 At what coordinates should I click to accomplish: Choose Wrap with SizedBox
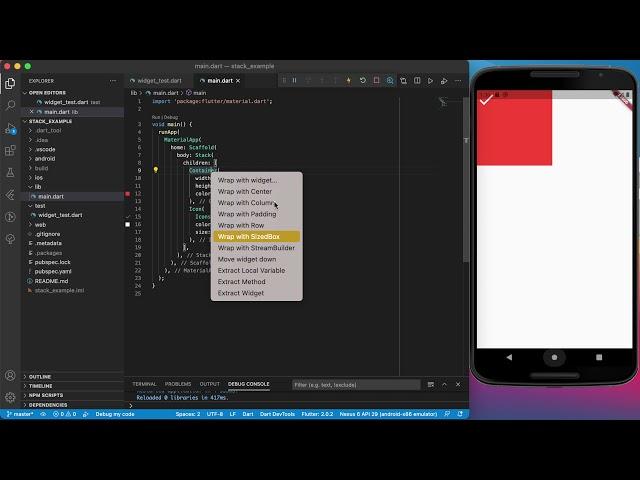(256, 236)
